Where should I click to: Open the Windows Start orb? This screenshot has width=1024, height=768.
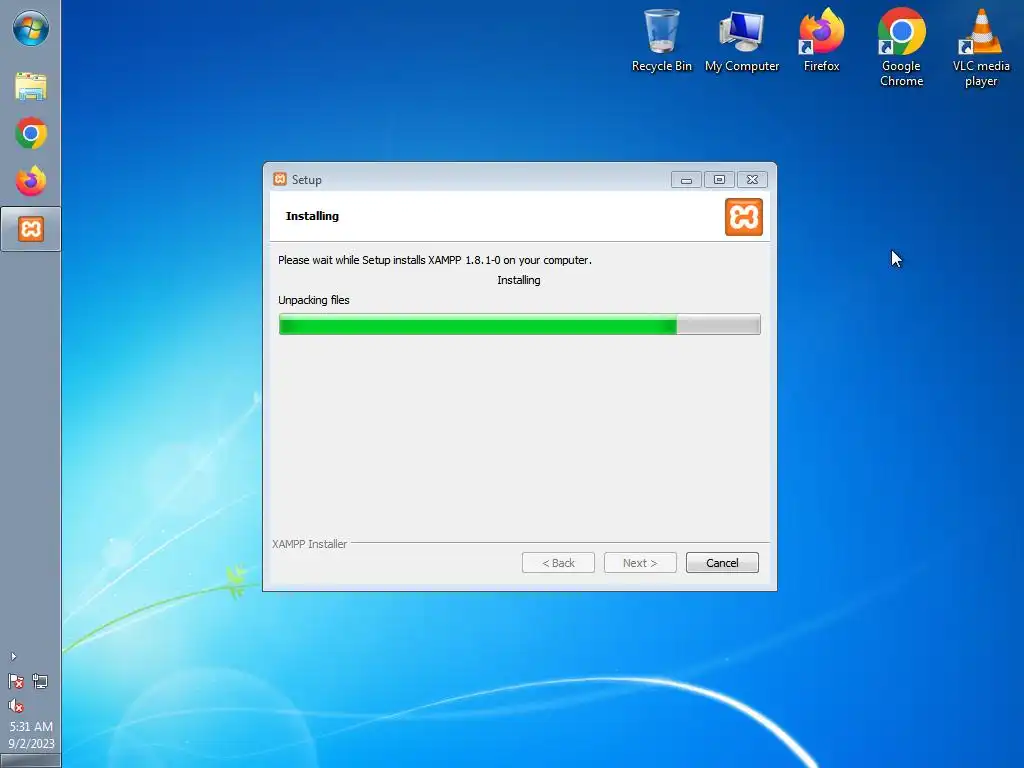[31, 29]
